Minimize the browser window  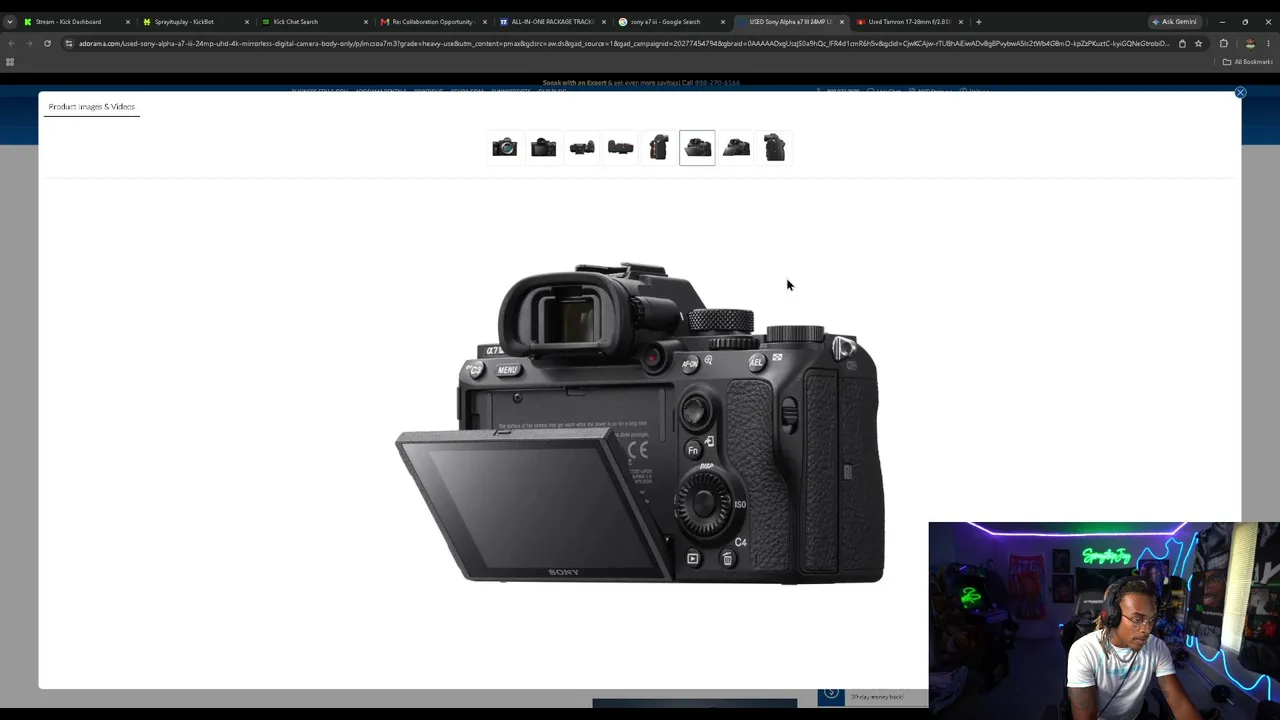[1222, 22]
